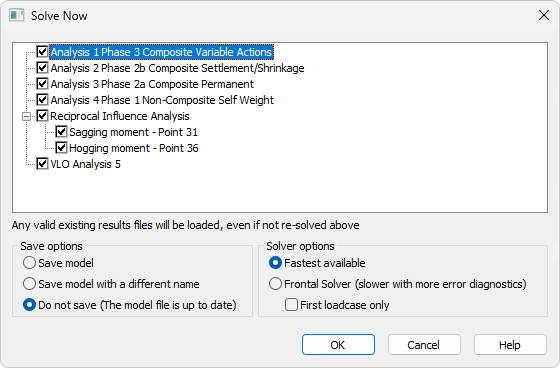Viewport: 560px width, 368px height.
Task: Select Analysis 3 Phase 2a Composite Permanent row
Action: pyautogui.click(x=152, y=84)
